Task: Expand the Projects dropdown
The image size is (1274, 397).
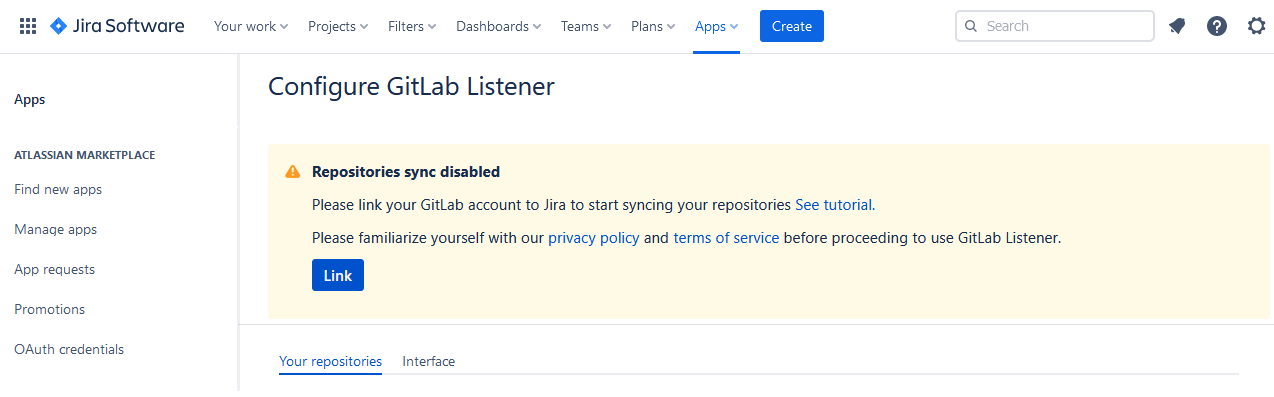Action: (338, 26)
